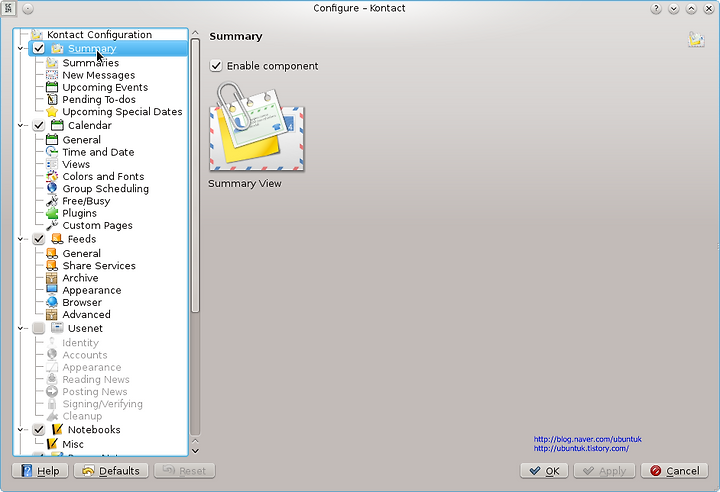Uncheck the Summary component checkbox in tree
The image size is (720, 492).
coord(39,48)
